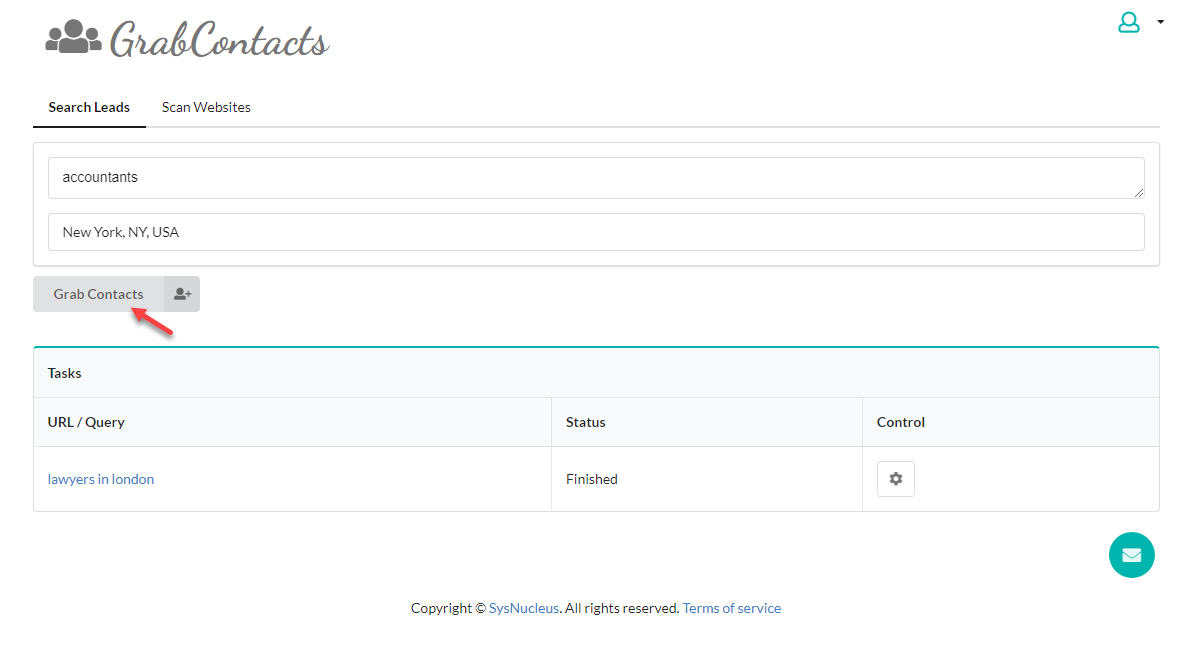Viewport: 1193px width, 655px height.
Task: Click the Status column header
Action: click(586, 422)
